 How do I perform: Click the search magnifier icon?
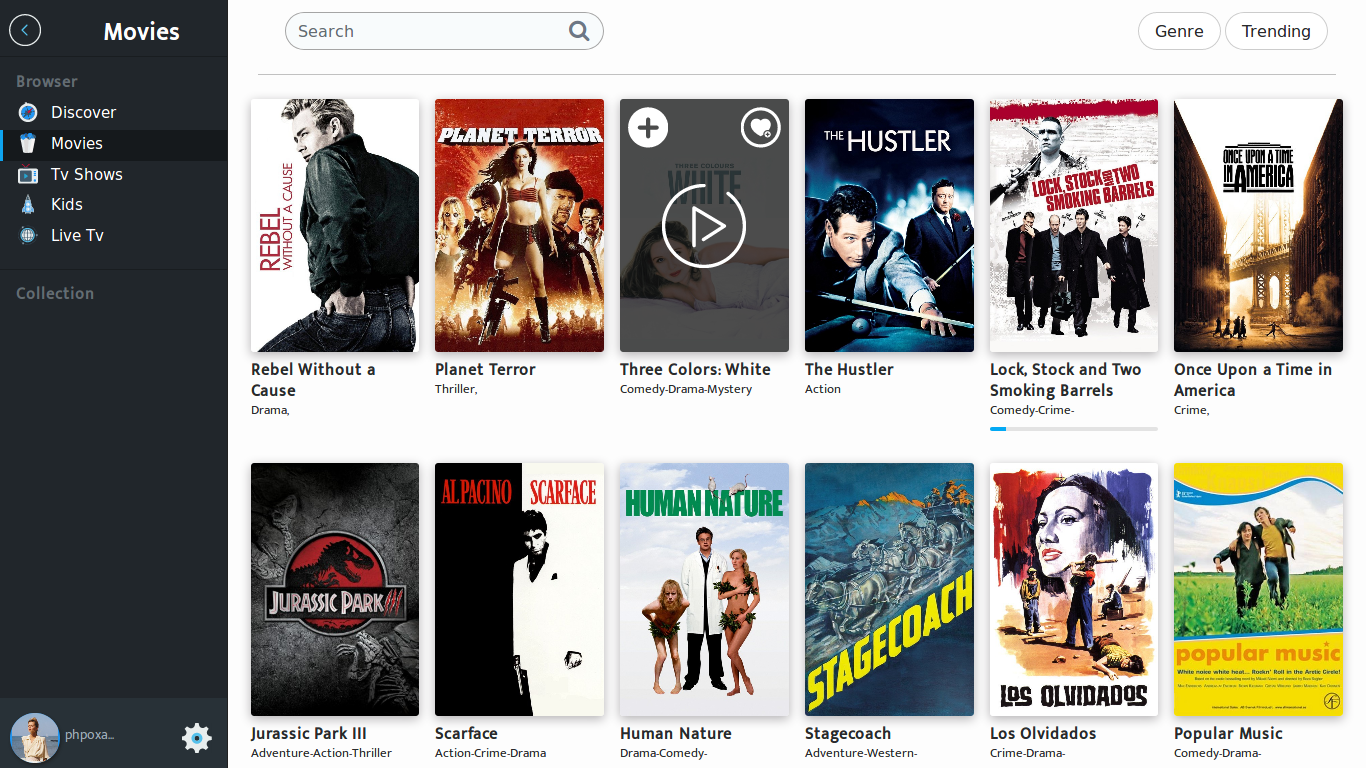click(x=579, y=31)
